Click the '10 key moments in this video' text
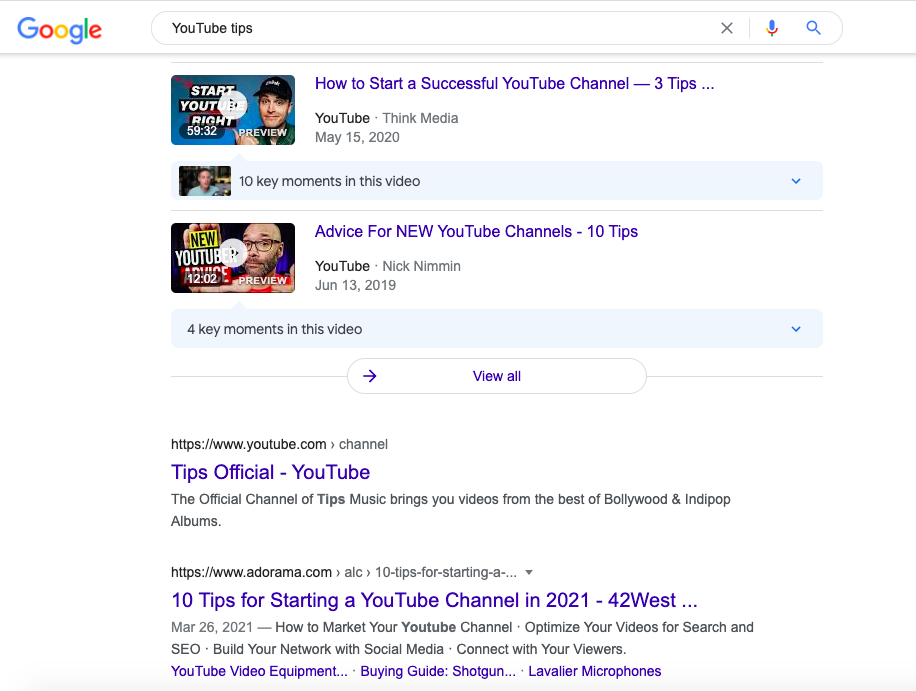 [329, 181]
